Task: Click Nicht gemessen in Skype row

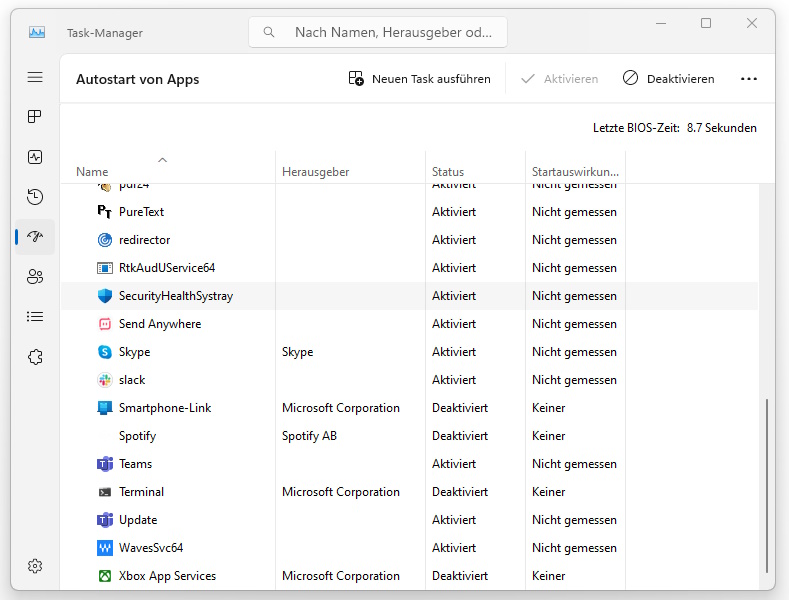Action: pyautogui.click(x=574, y=352)
